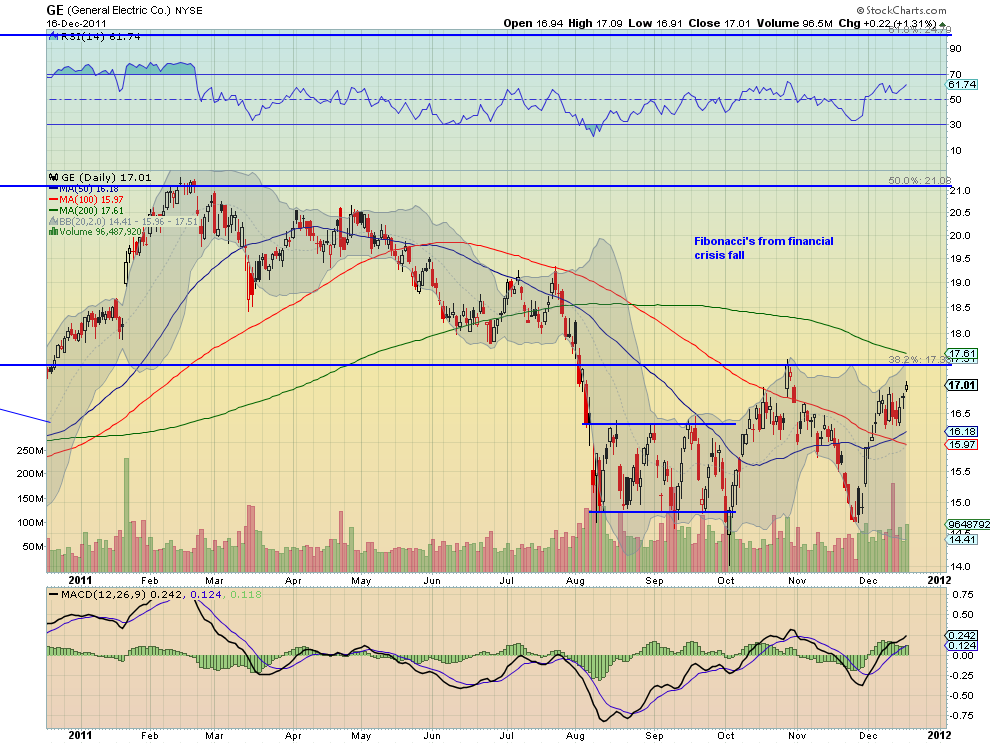This screenshot has height=744, width=990.
Task: Click the 14.41 lower band price tag
Action: coord(961,539)
